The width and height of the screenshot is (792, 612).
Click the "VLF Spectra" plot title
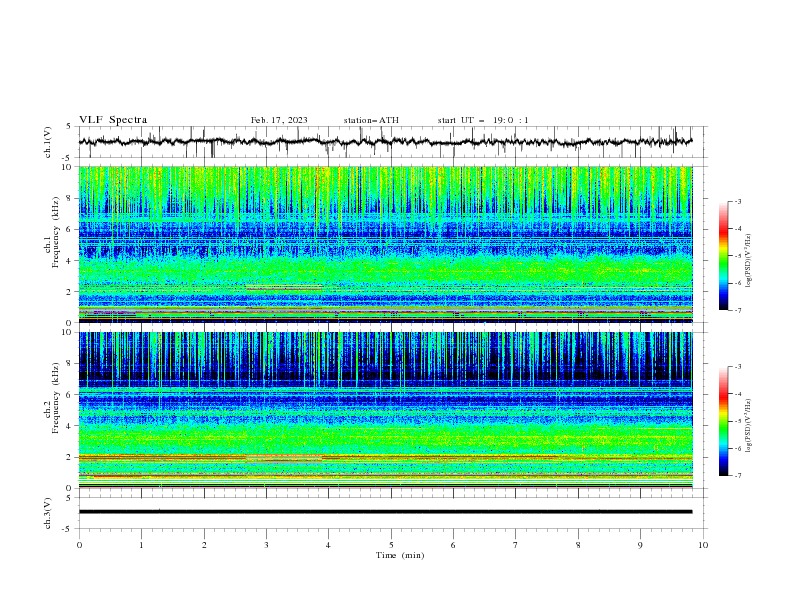(x=113, y=120)
